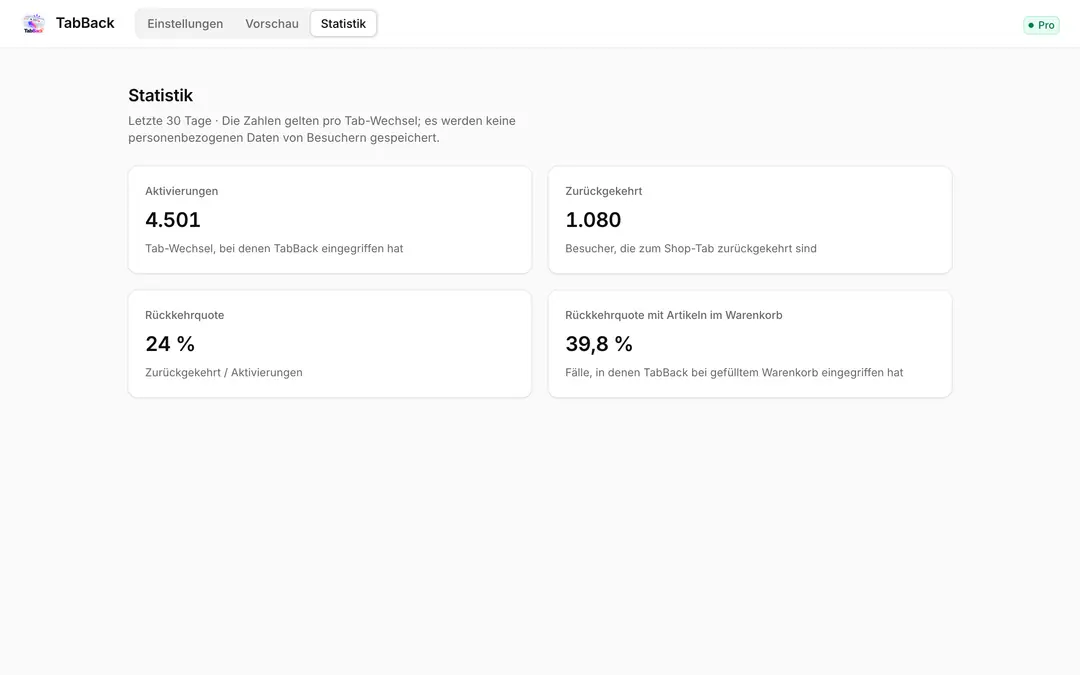Click the 39,8 % cart return value
This screenshot has height=675, width=1080.
tap(599, 344)
